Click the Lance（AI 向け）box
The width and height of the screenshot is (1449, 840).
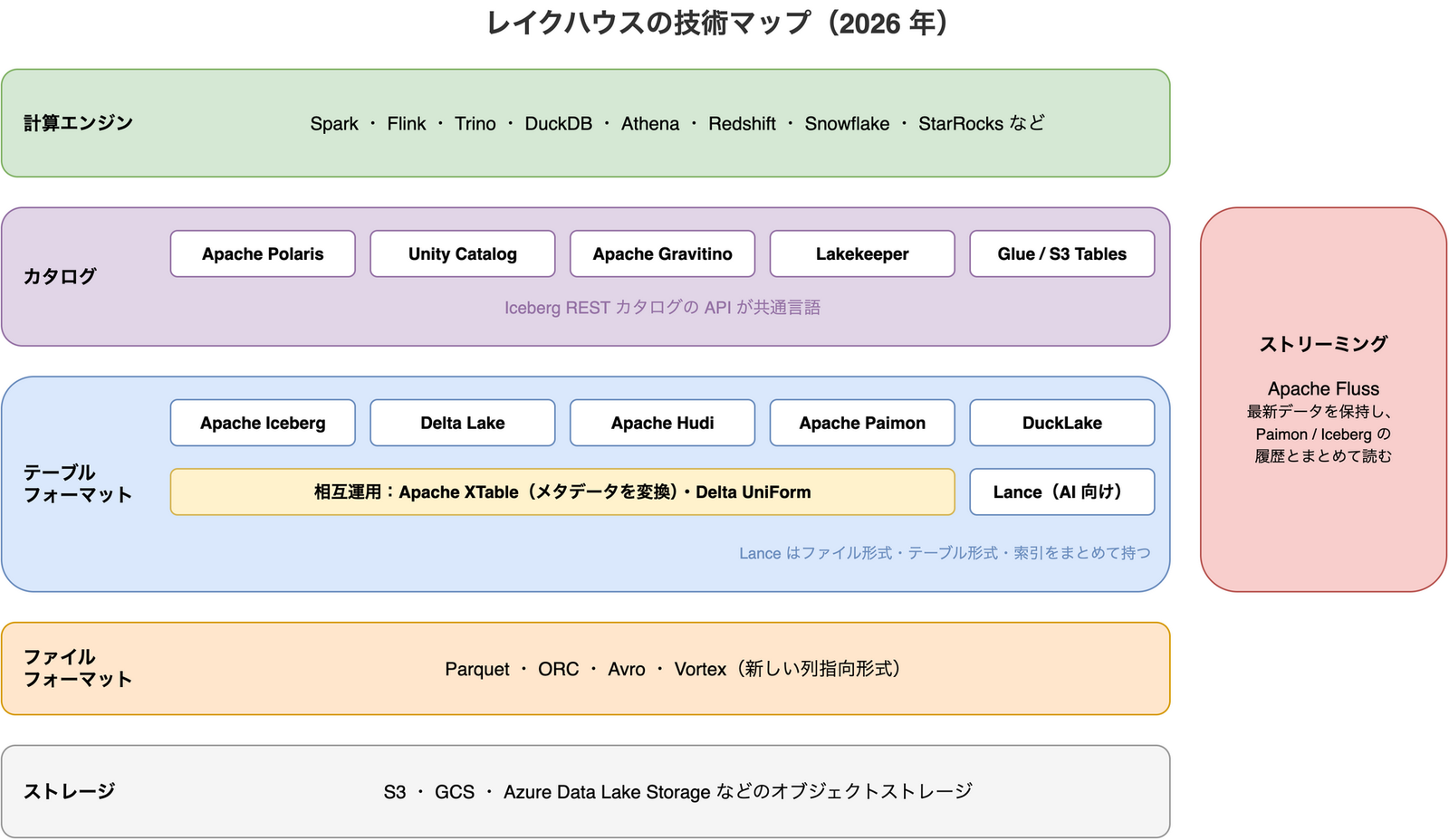click(x=1062, y=492)
